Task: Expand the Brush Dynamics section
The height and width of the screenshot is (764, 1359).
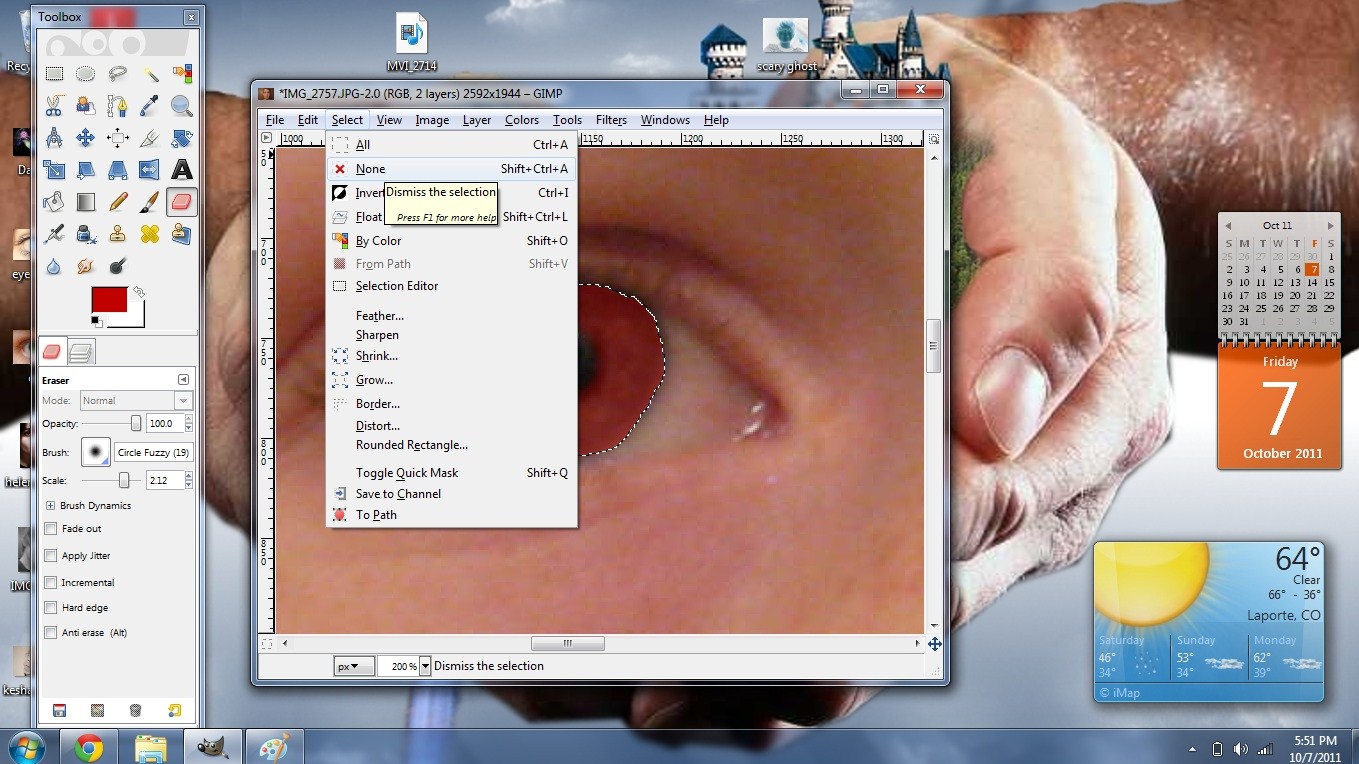Action: pyautogui.click(x=50, y=506)
